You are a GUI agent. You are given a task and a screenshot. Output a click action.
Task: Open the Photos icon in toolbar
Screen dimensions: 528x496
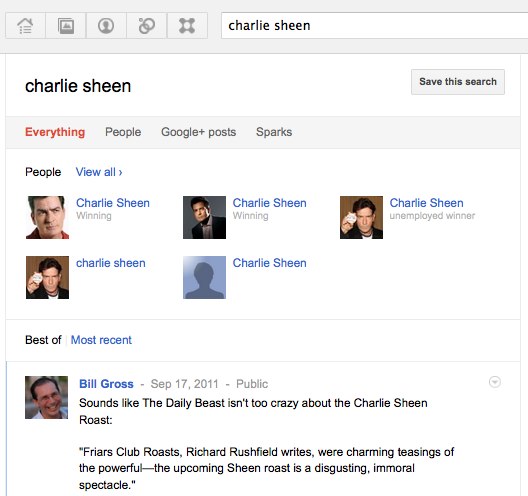click(66, 26)
